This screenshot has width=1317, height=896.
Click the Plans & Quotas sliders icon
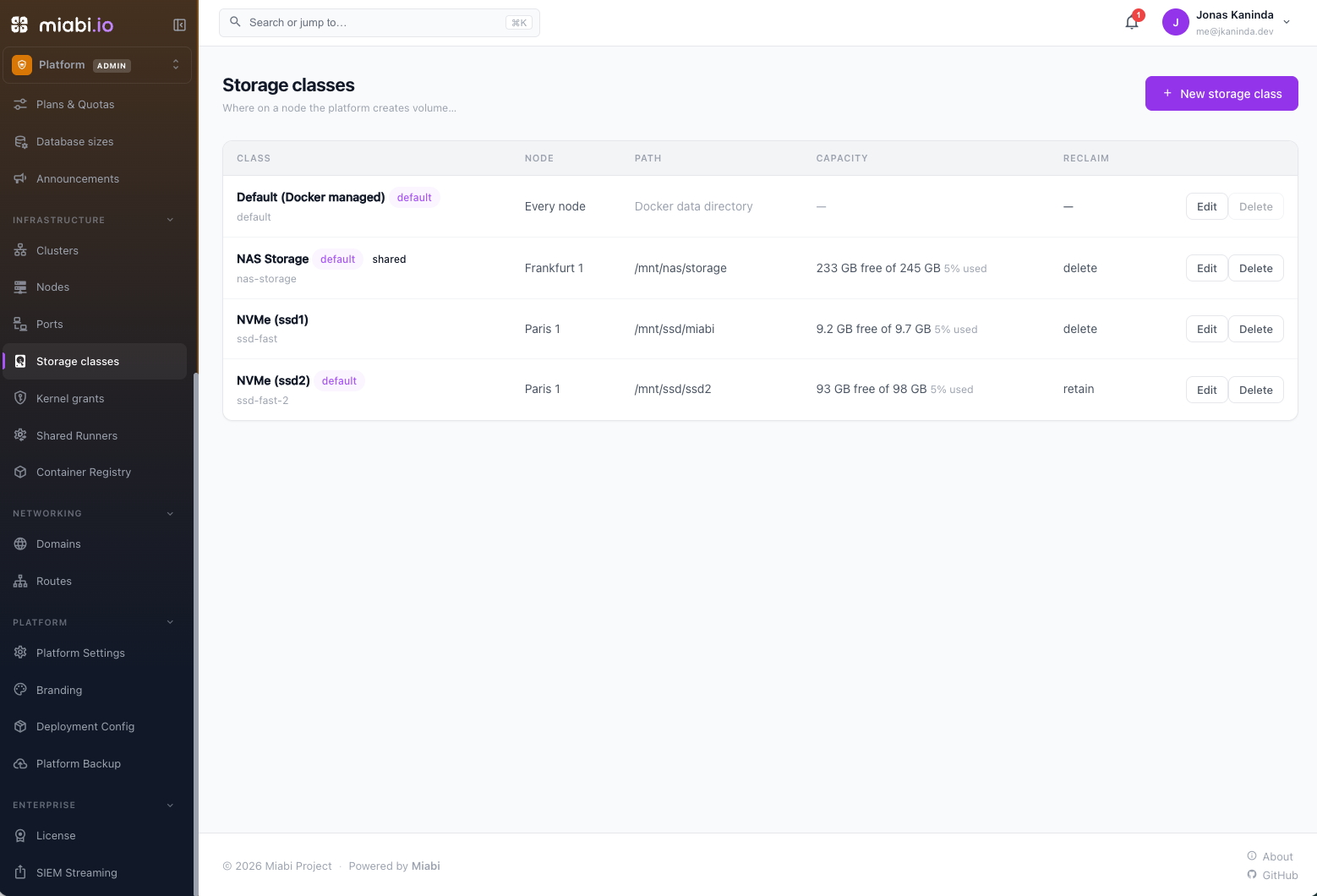[20, 104]
